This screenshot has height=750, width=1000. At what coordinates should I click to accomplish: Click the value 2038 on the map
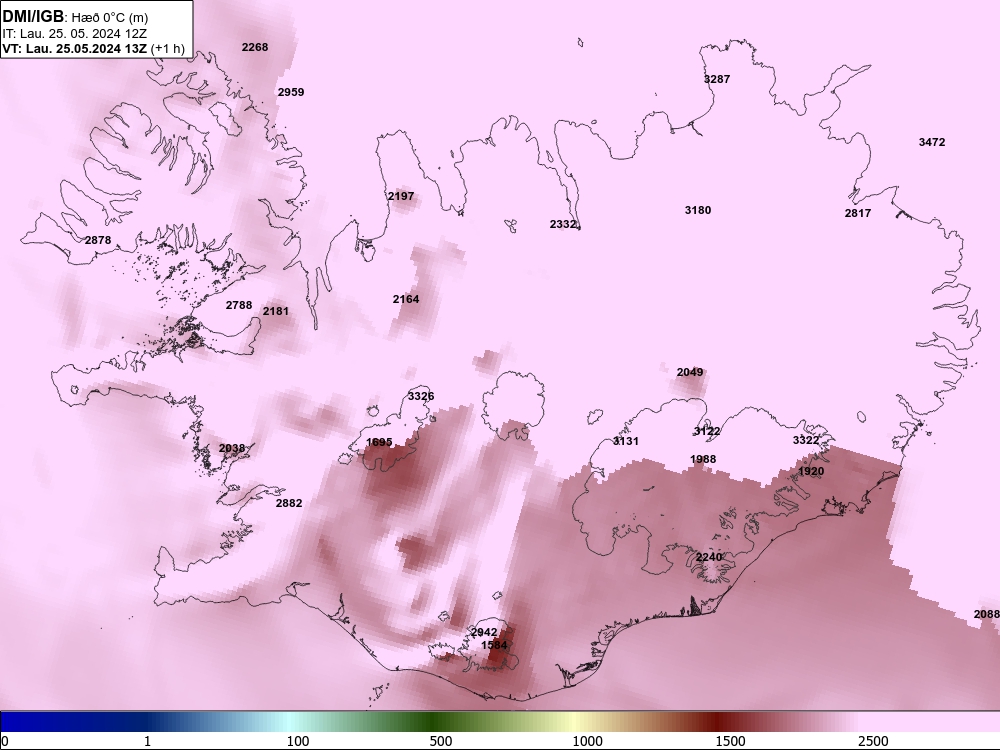(x=232, y=448)
